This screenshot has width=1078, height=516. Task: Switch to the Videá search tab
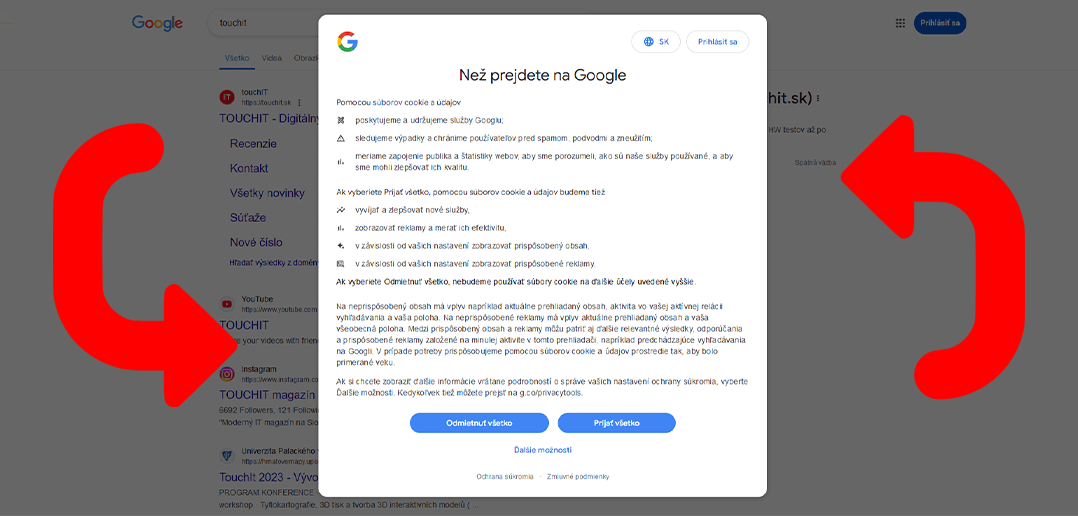(272, 58)
